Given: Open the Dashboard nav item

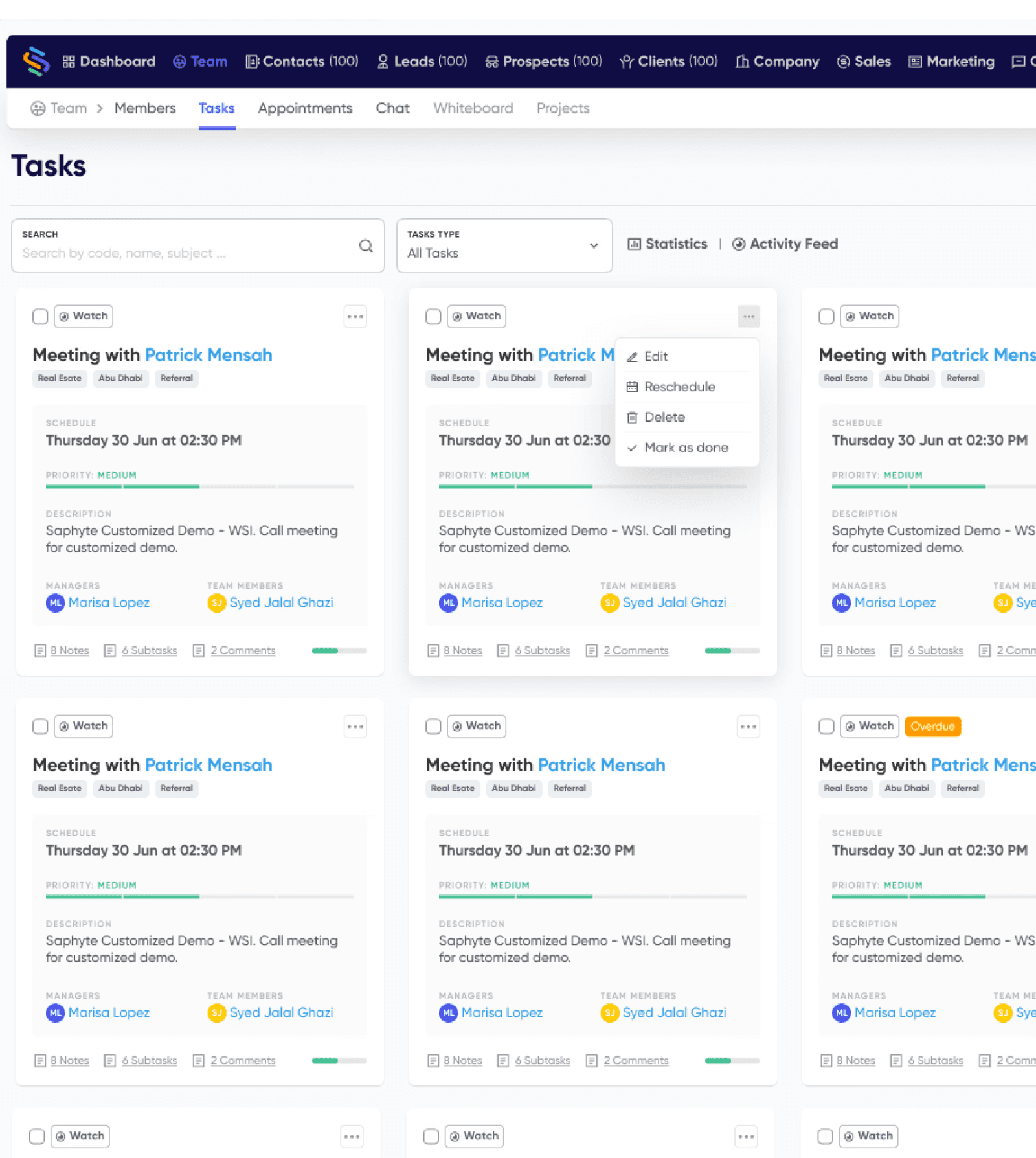Looking at the screenshot, I should (109, 62).
